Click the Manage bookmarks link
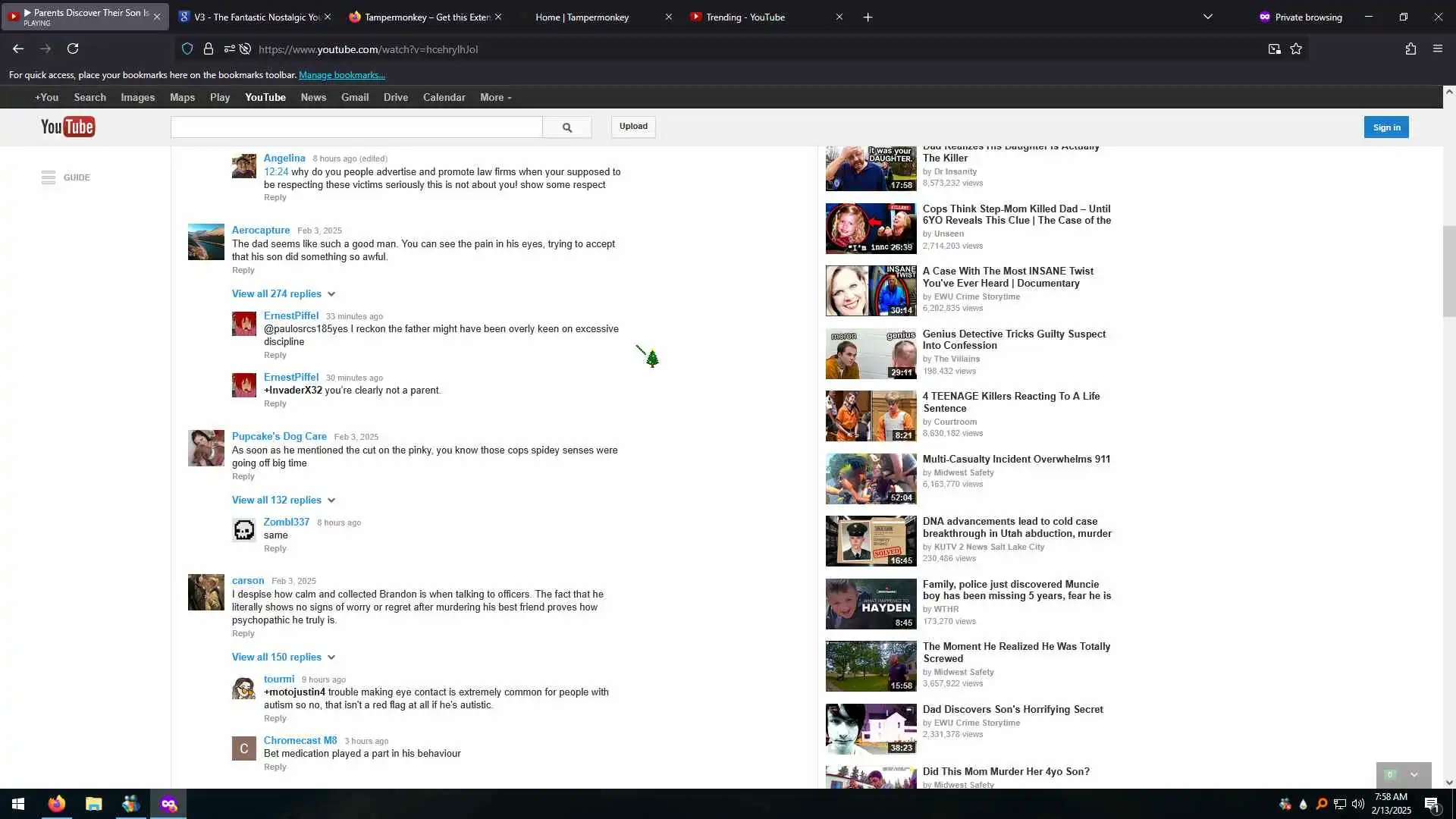The height and width of the screenshot is (819, 1456). pos(341,75)
